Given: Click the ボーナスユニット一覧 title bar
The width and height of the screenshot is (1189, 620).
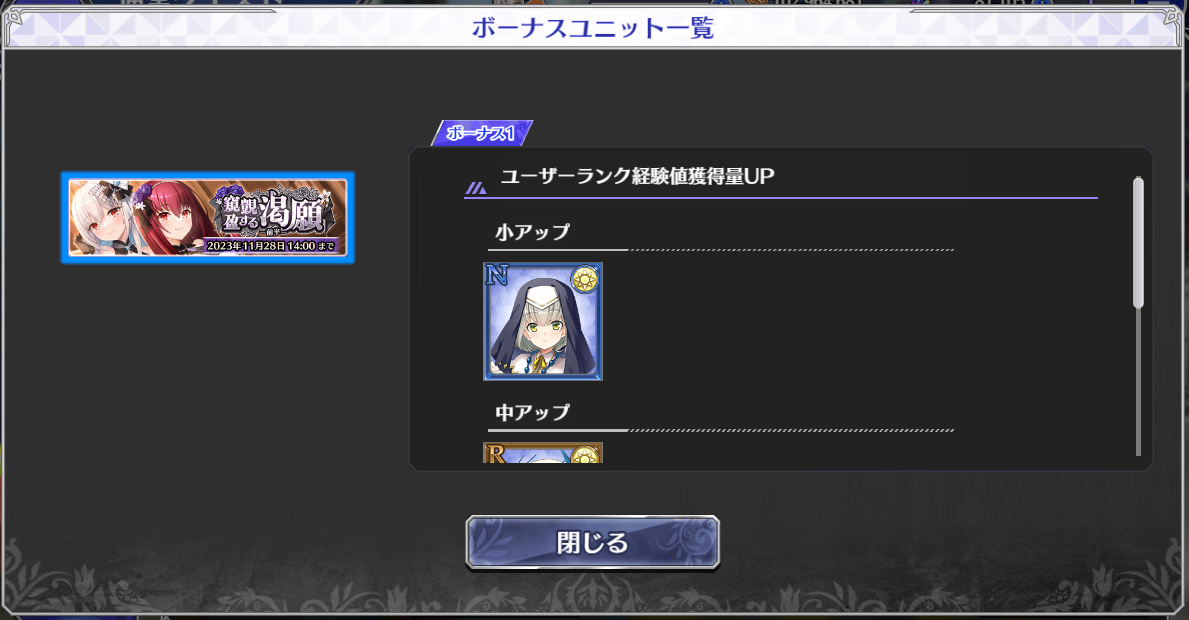Looking at the screenshot, I should pos(592,29).
